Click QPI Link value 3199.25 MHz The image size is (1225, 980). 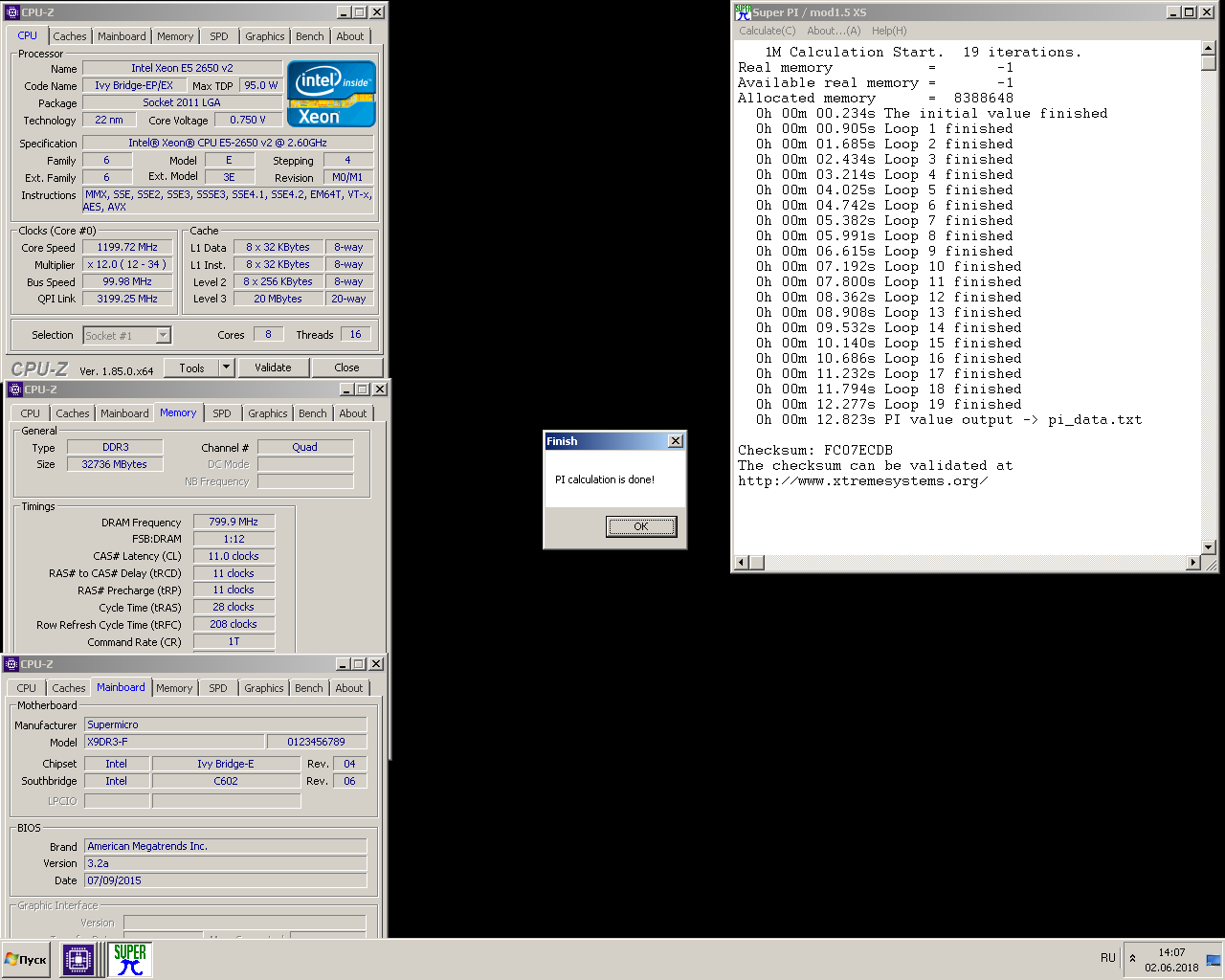pos(127,299)
